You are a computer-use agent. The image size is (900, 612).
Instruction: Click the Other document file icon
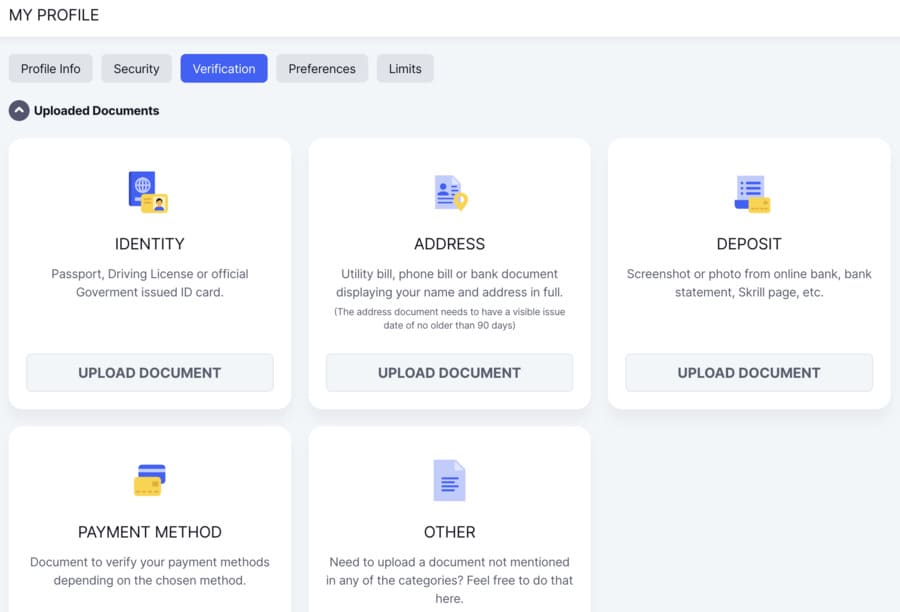point(449,480)
